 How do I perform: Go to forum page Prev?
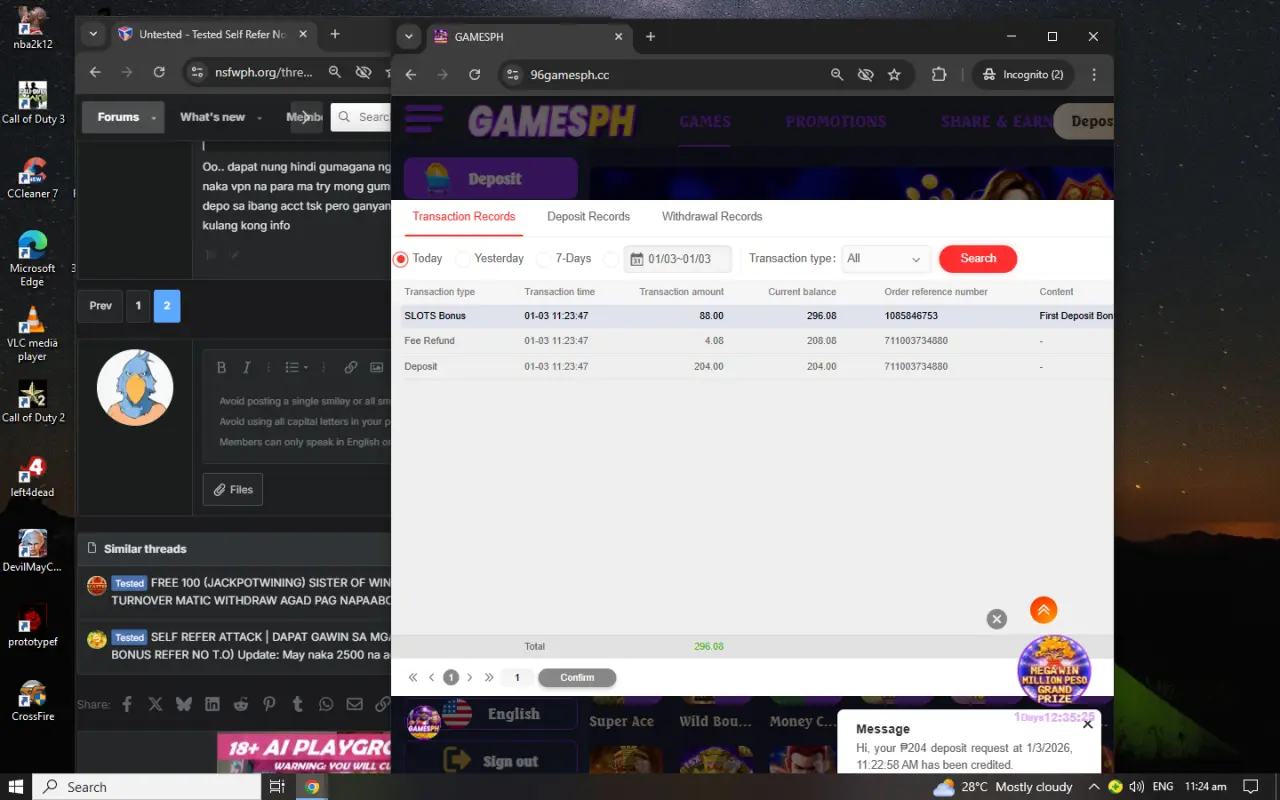coord(100,306)
